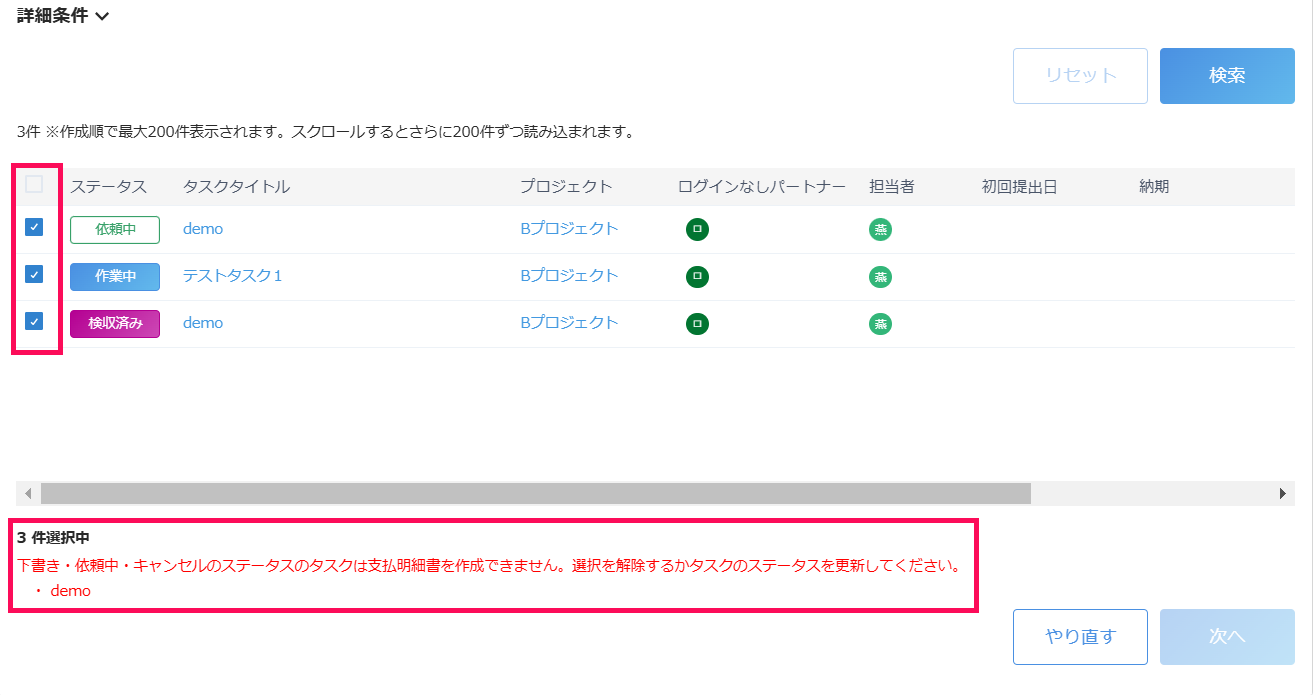Click the horizontal scrollbar left arrow

[28, 494]
